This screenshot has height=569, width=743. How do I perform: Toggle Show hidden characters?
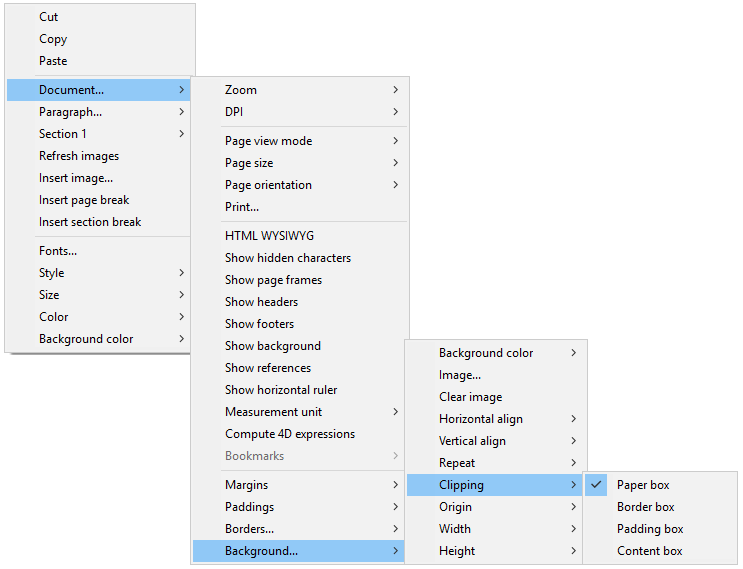[x=287, y=258]
